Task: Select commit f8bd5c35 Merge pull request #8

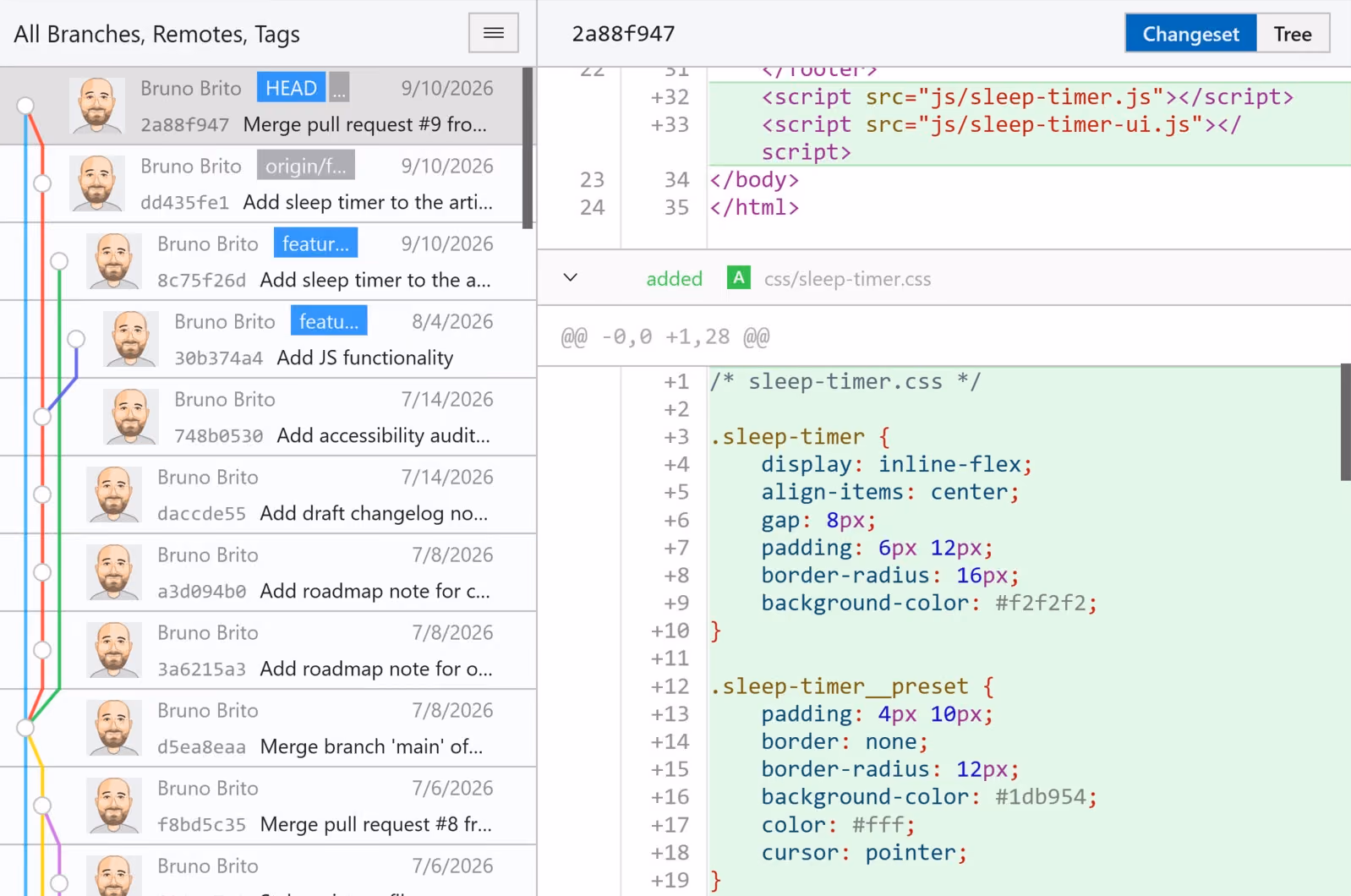Action: (268, 806)
